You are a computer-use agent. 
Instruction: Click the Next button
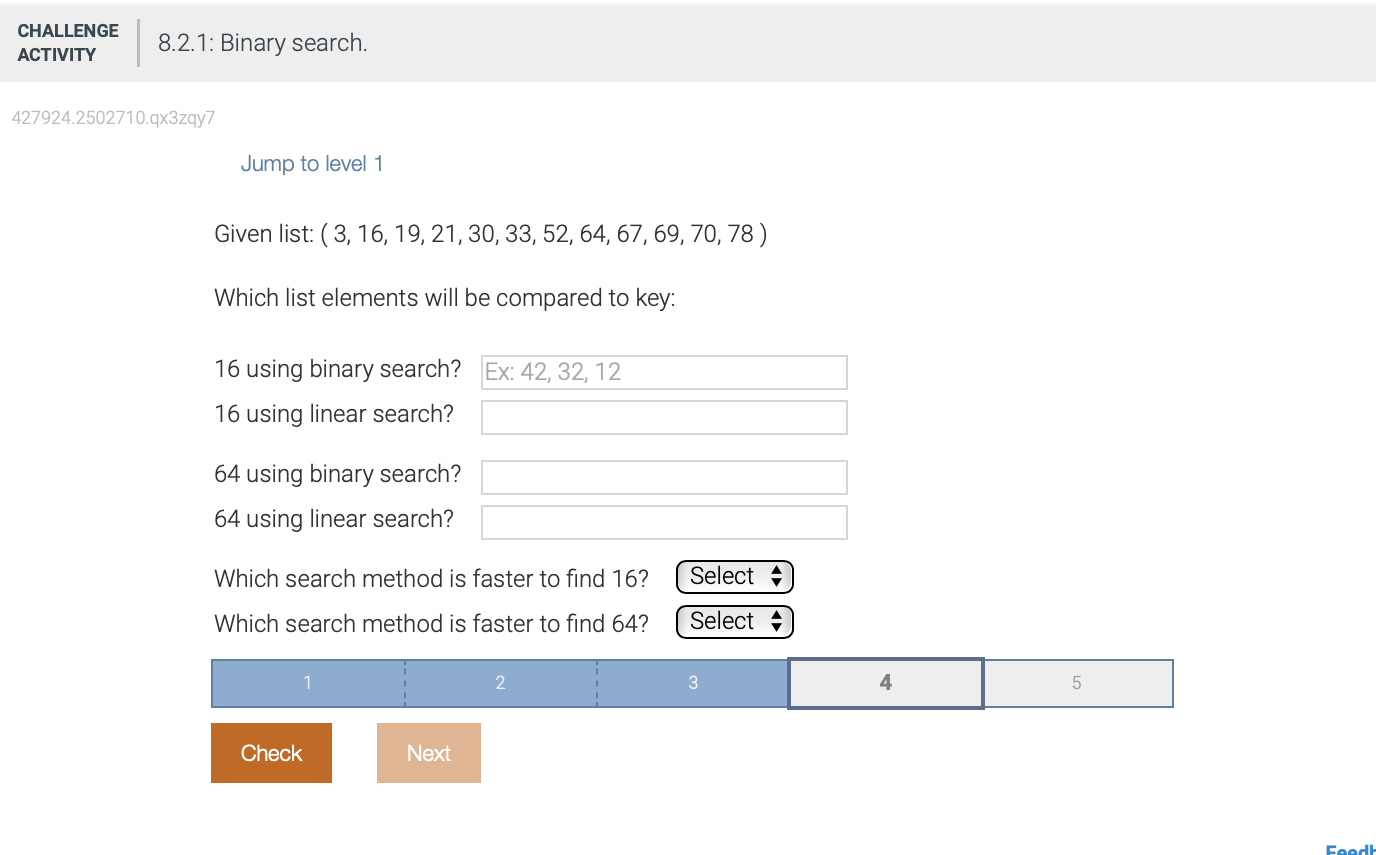pos(428,752)
